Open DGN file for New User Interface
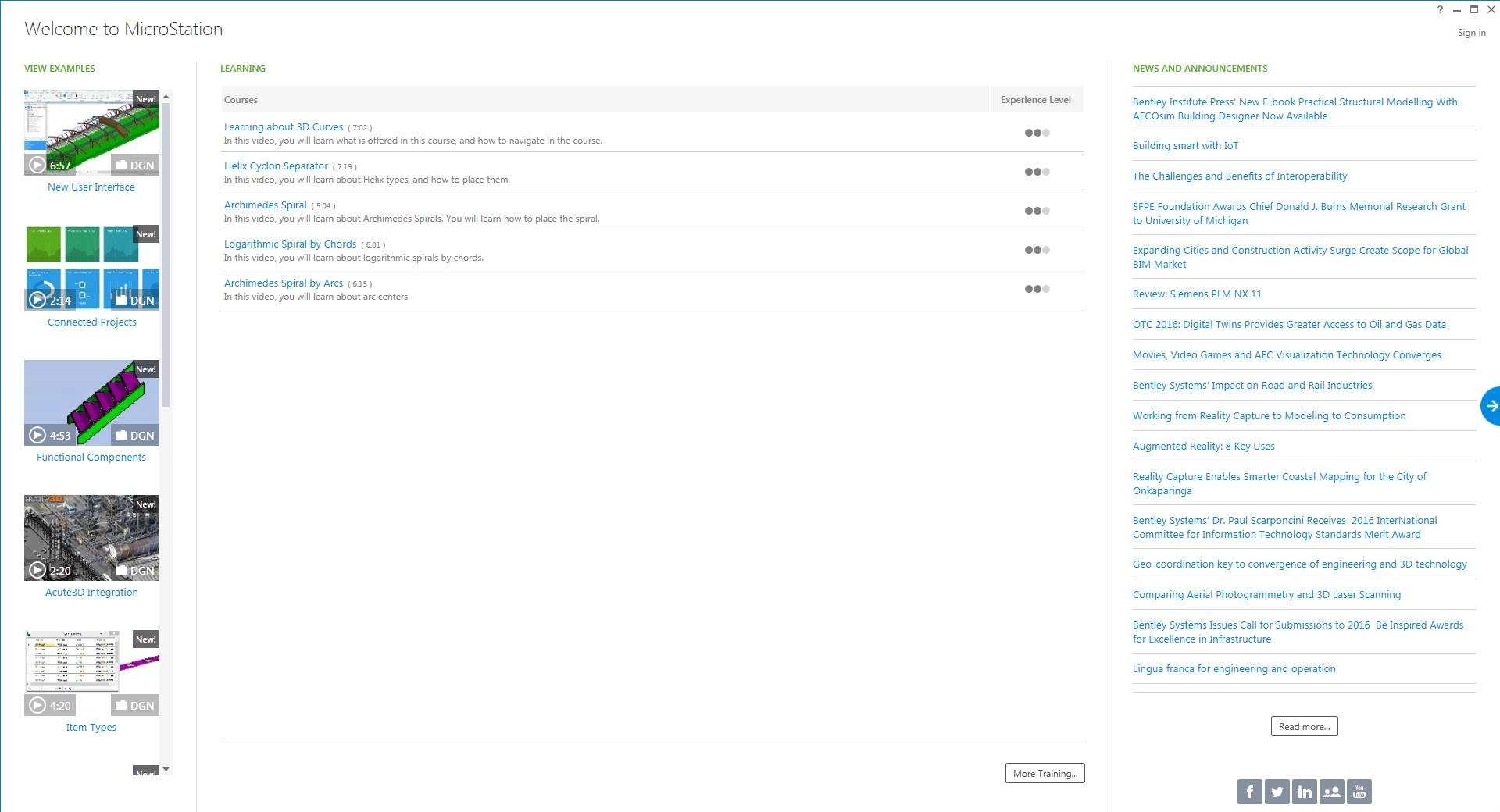Image resolution: width=1500 pixels, height=812 pixels. [x=134, y=165]
